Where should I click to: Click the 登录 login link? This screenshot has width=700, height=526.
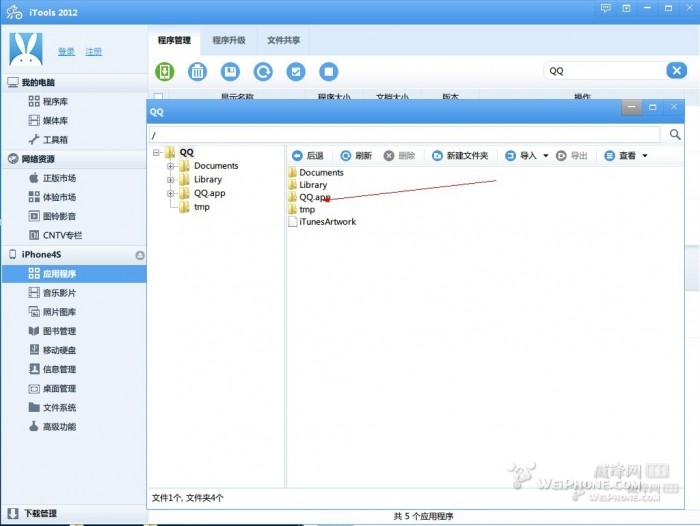pos(66,52)
